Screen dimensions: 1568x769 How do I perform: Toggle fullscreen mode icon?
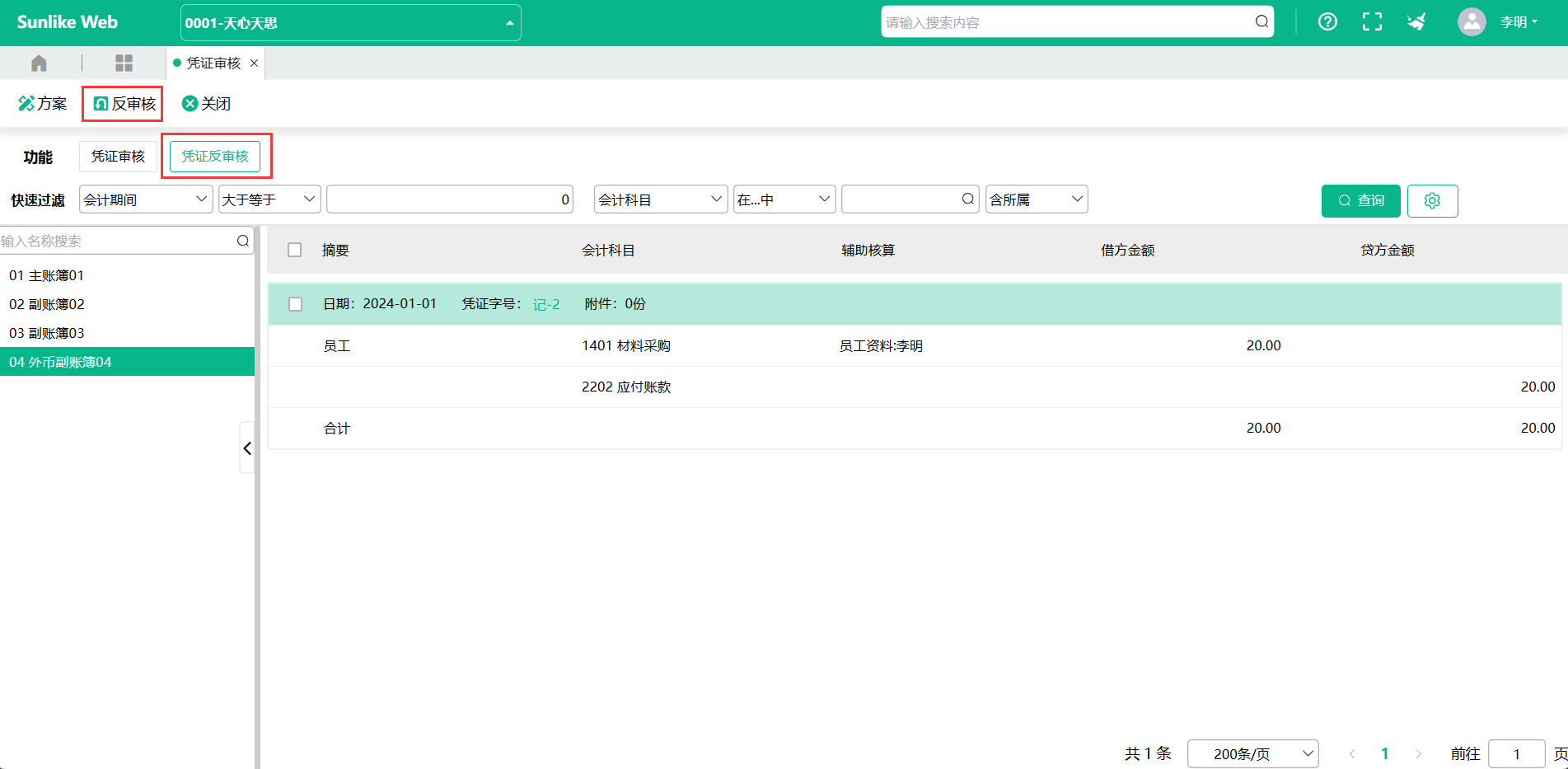[x=1372, y=22]
